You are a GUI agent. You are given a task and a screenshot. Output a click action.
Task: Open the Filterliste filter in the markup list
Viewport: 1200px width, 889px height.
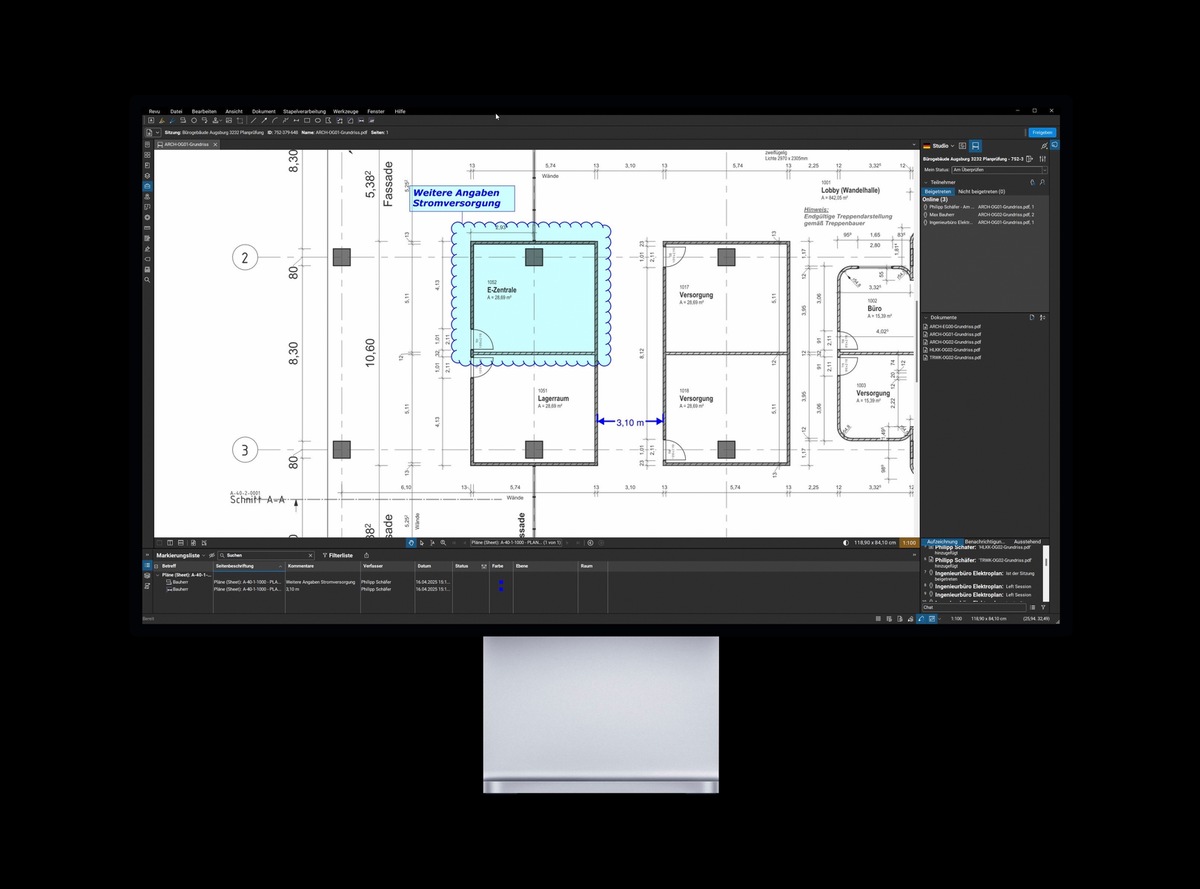336,555
